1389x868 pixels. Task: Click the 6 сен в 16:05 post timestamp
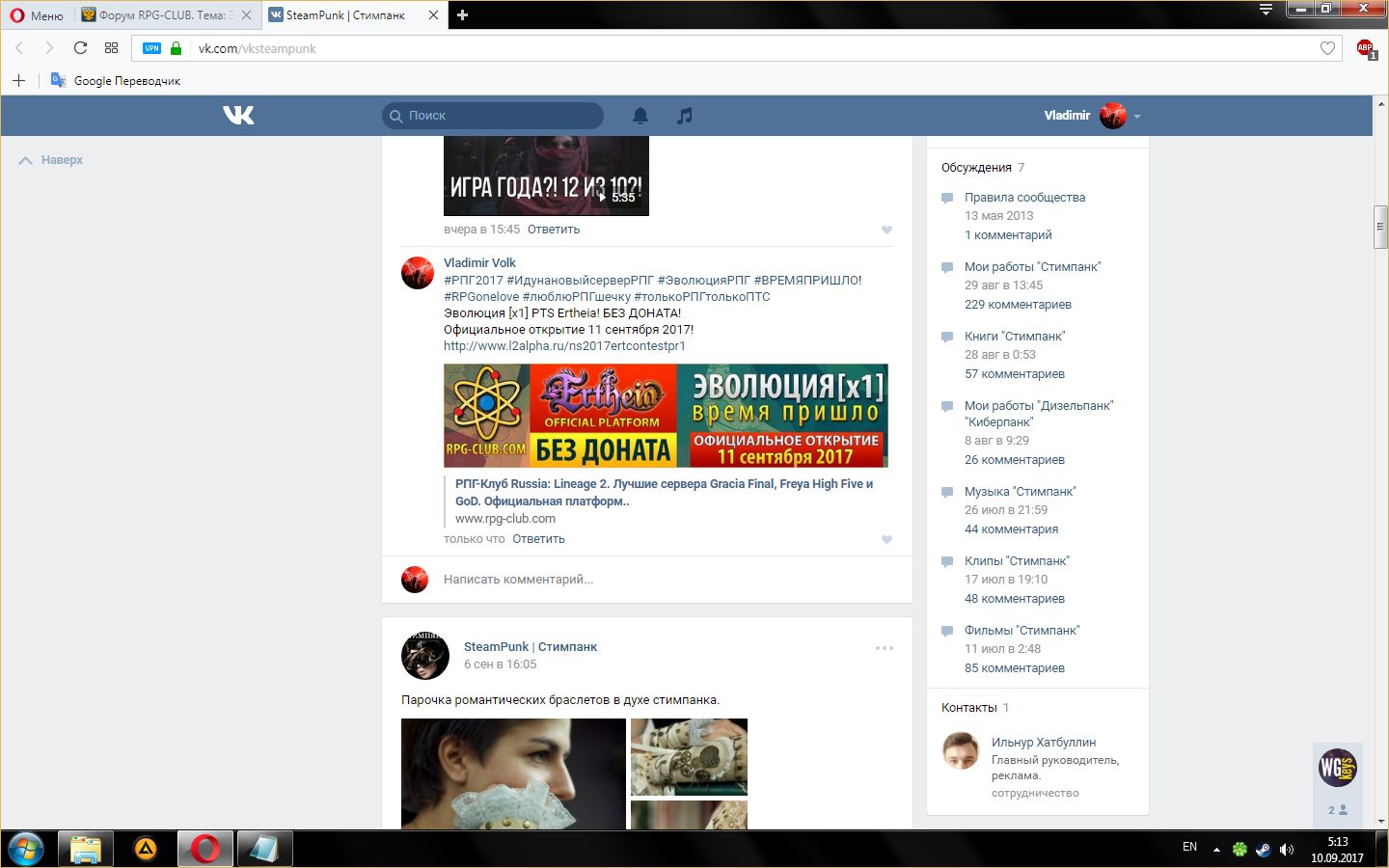[x=500, y=664]
